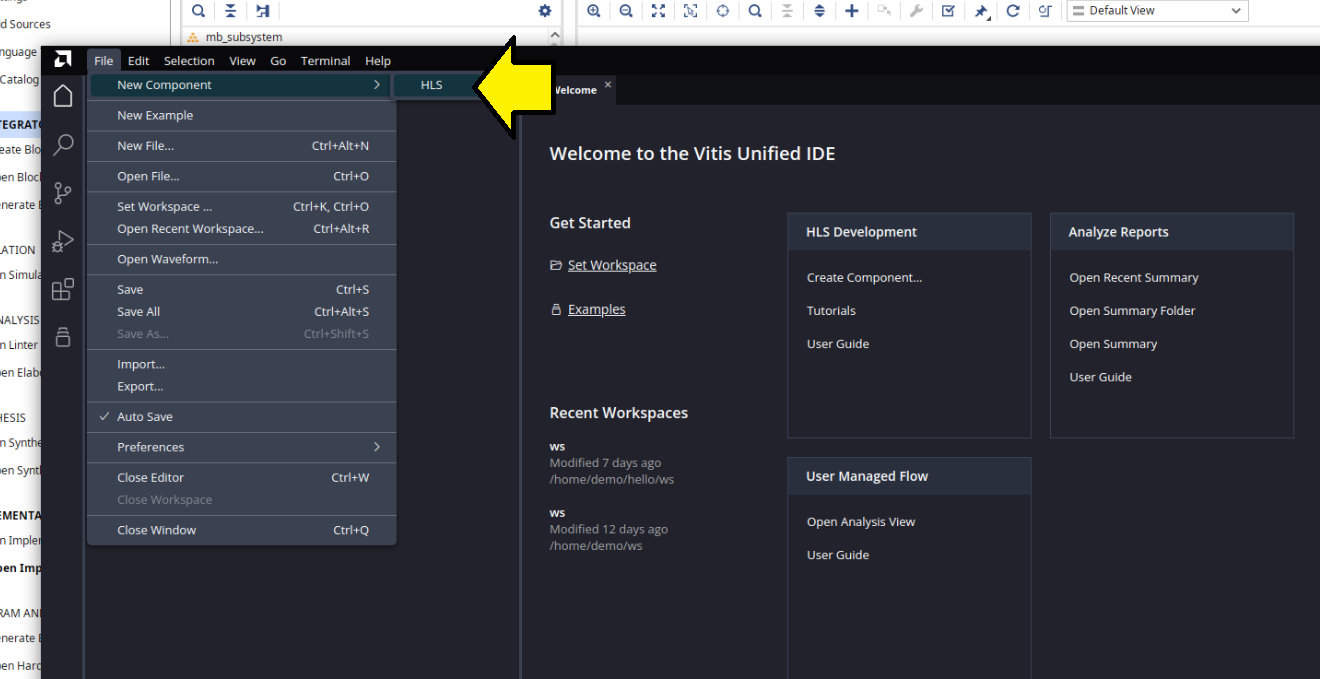Select HLS from the submenu
The height and width of the screenshot is (679, 1320).
coord(432,85)
